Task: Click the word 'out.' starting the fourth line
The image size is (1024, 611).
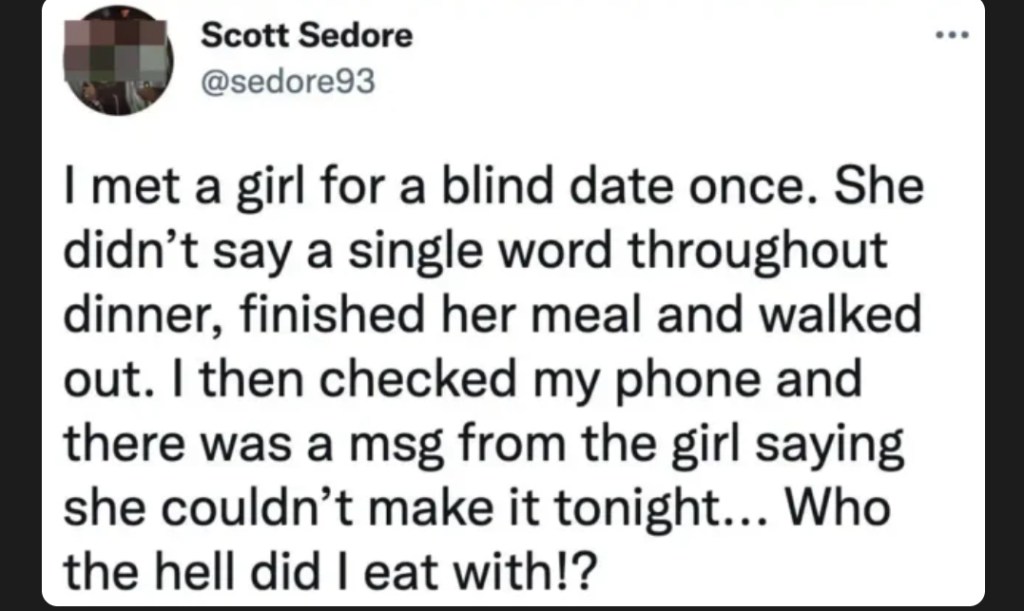Action: point(103,380)
